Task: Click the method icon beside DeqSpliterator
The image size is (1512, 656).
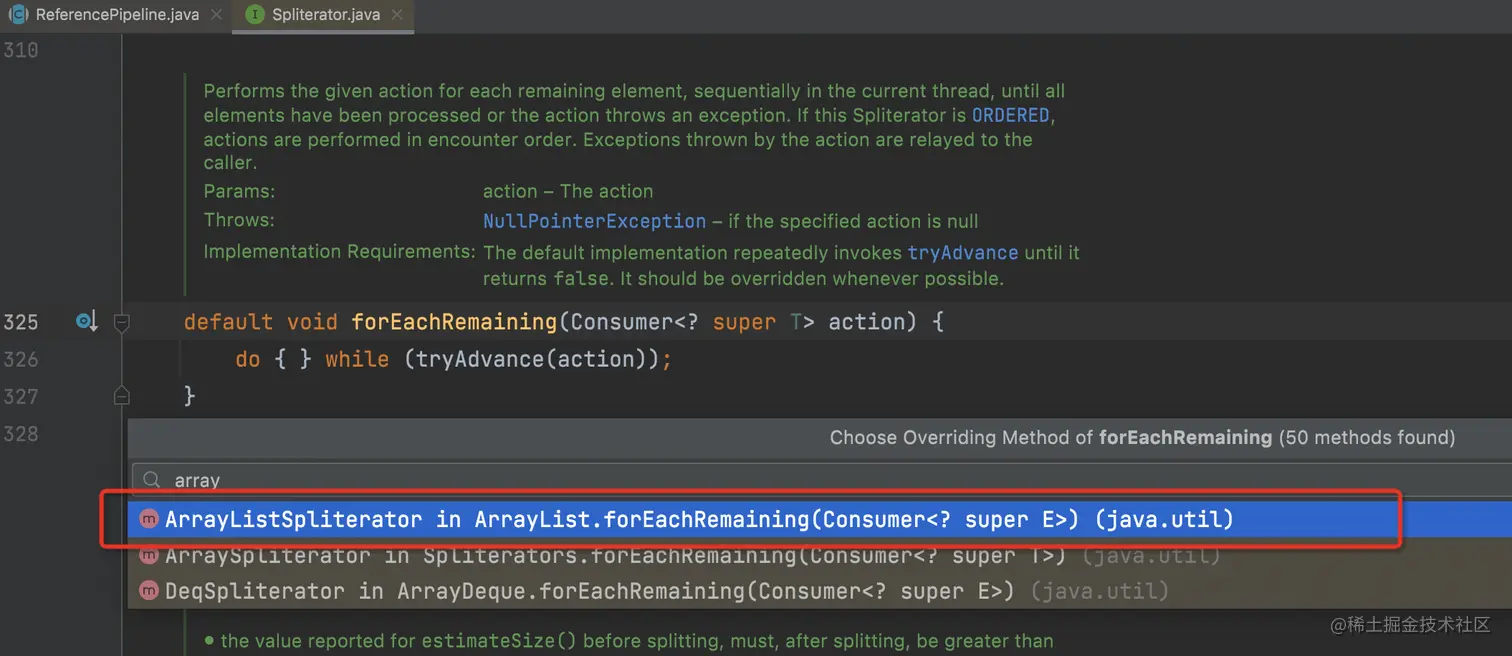Action: [x=149, y=591]
